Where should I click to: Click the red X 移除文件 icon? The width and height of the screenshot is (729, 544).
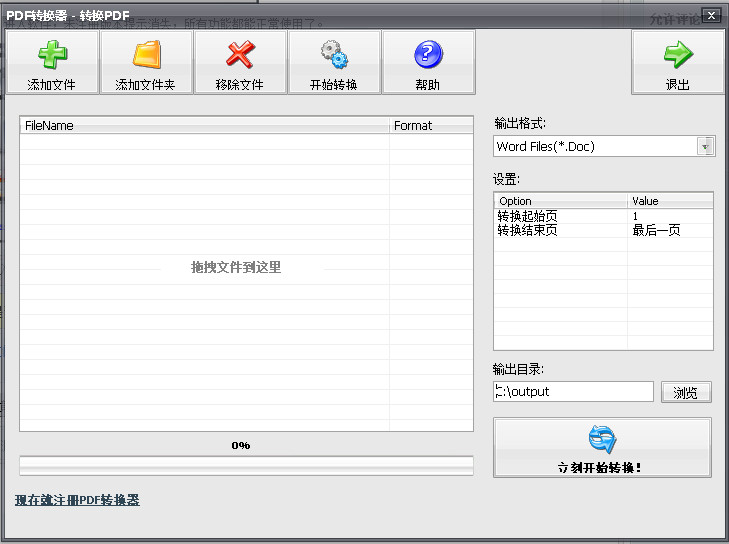(x=240, y=55)
